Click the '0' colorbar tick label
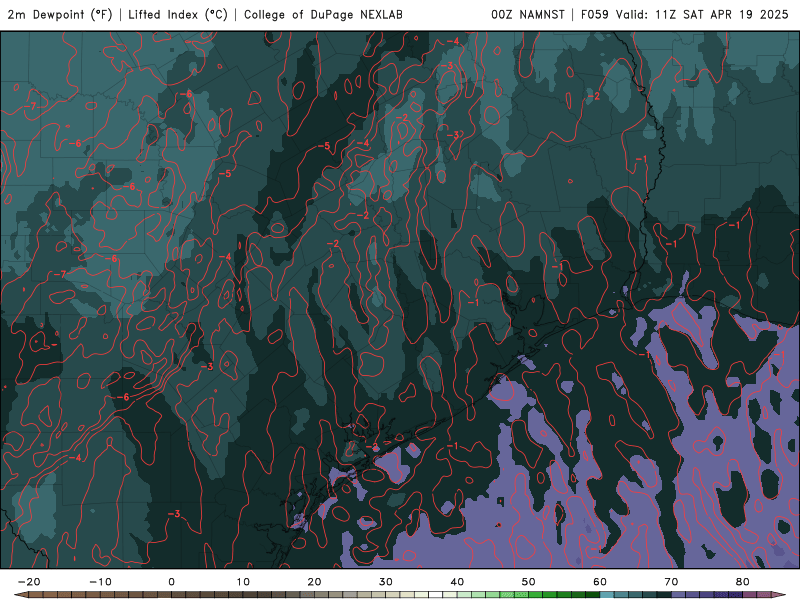Screen dimensions: 800x600 (x=171, y=582)
